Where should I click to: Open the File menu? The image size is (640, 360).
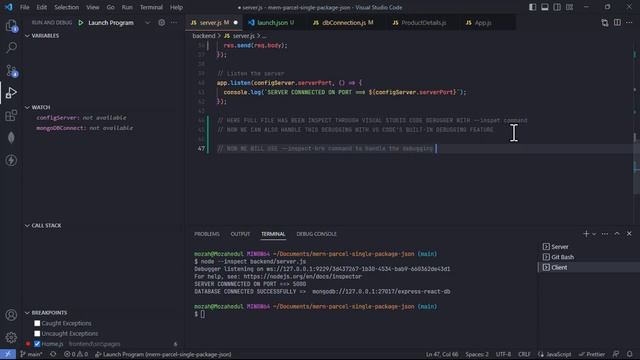pos(24,7)
